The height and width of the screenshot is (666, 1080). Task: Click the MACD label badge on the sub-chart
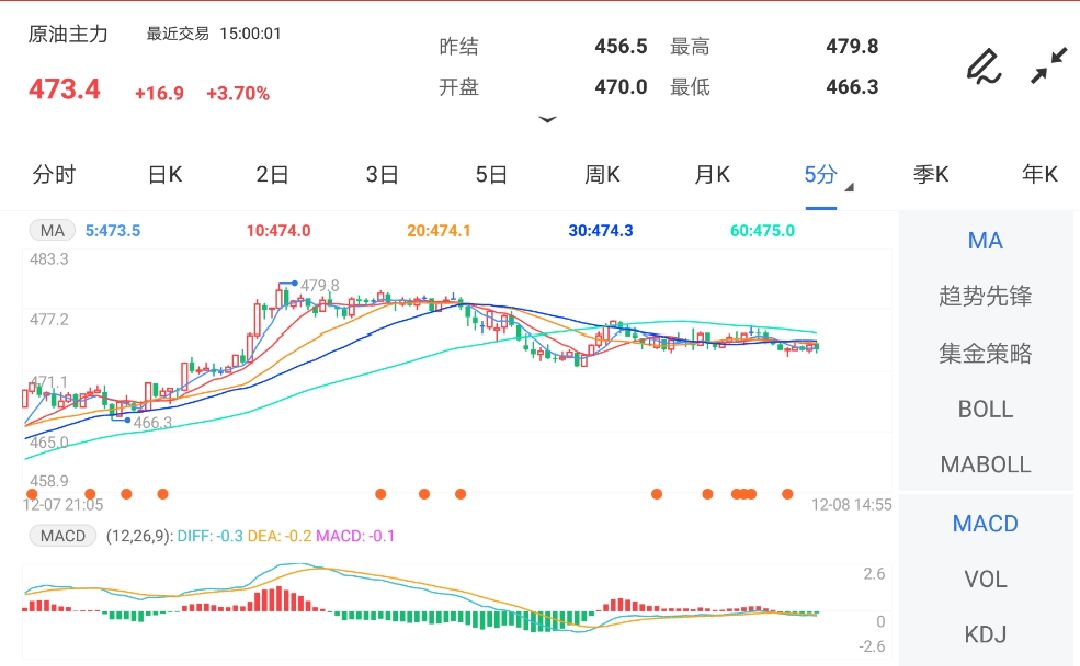point(63,536)
